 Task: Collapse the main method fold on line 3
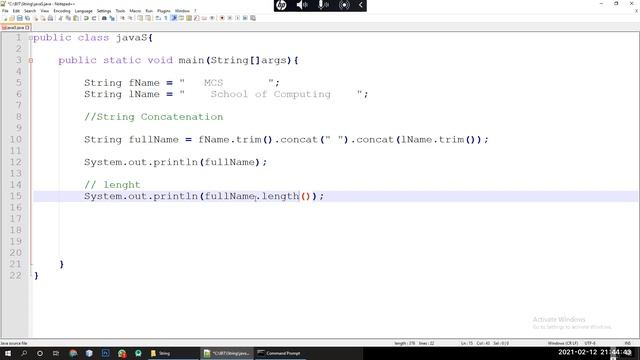[31, 60]
